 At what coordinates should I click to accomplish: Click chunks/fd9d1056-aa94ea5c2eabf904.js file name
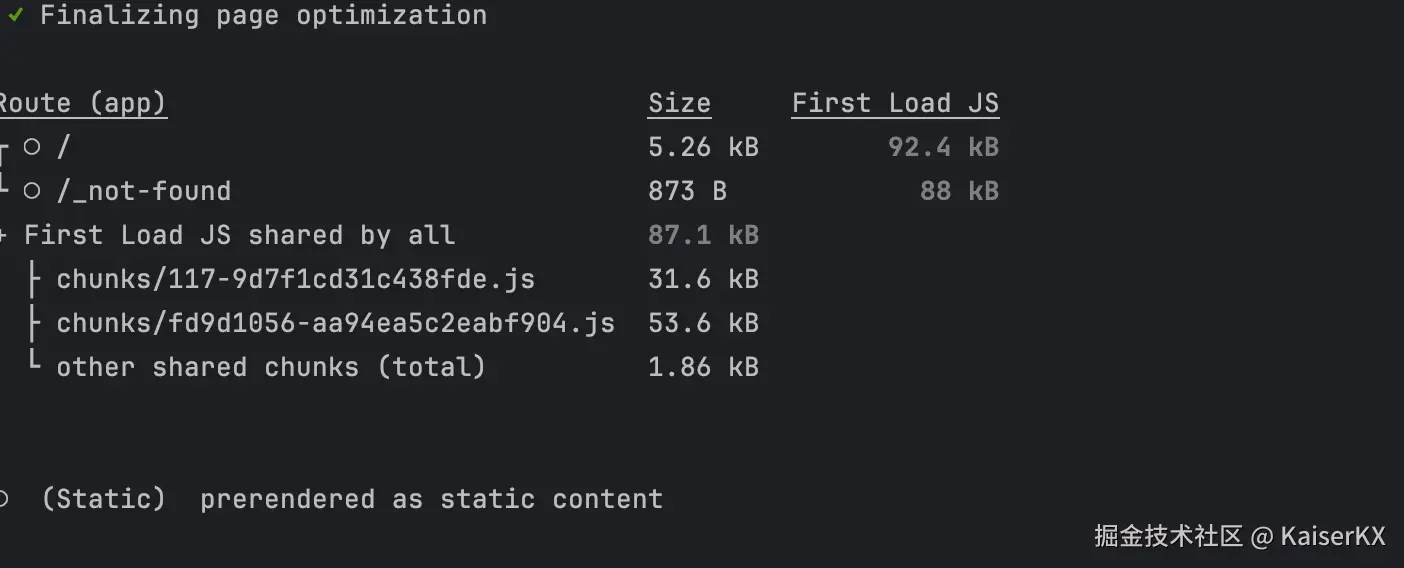coord(335,323)
